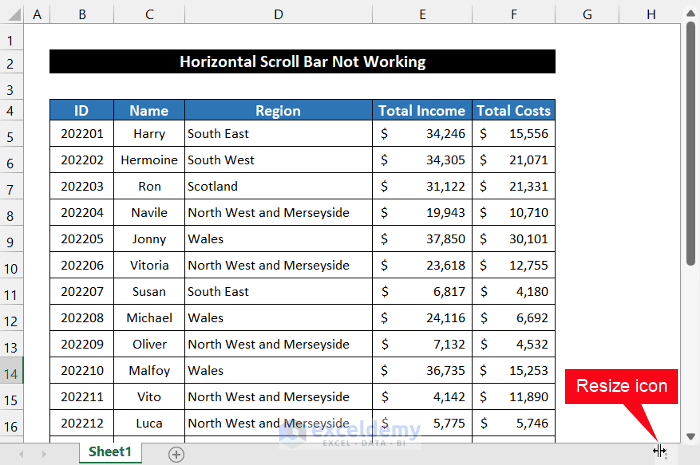Select income cell showing 24,116
The image size is (700, 465).
coord(422,318)
